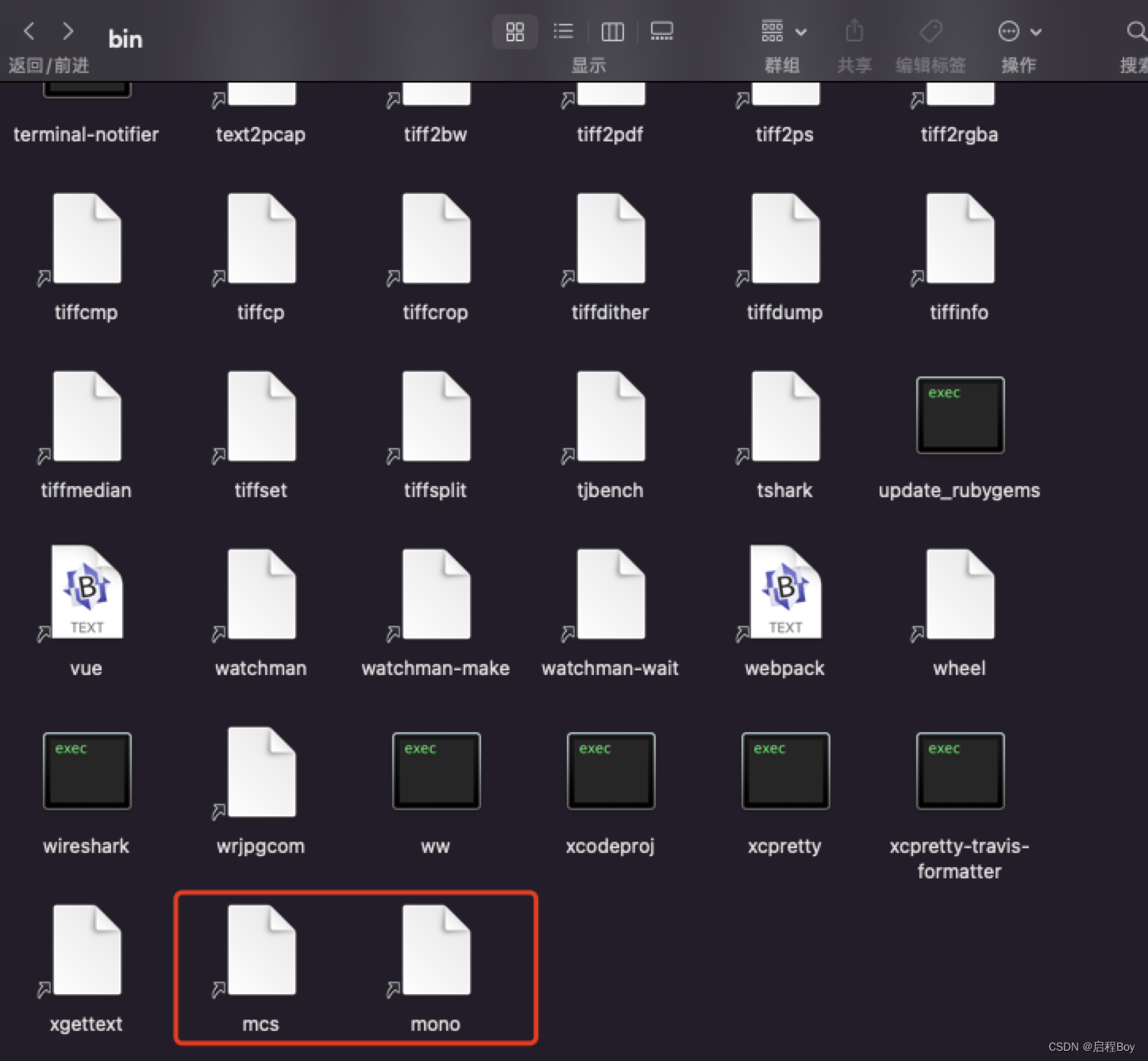Select the wireshark exec icon
Viewport: 1148px width, 1061px height.
click(x=87, y=771)
